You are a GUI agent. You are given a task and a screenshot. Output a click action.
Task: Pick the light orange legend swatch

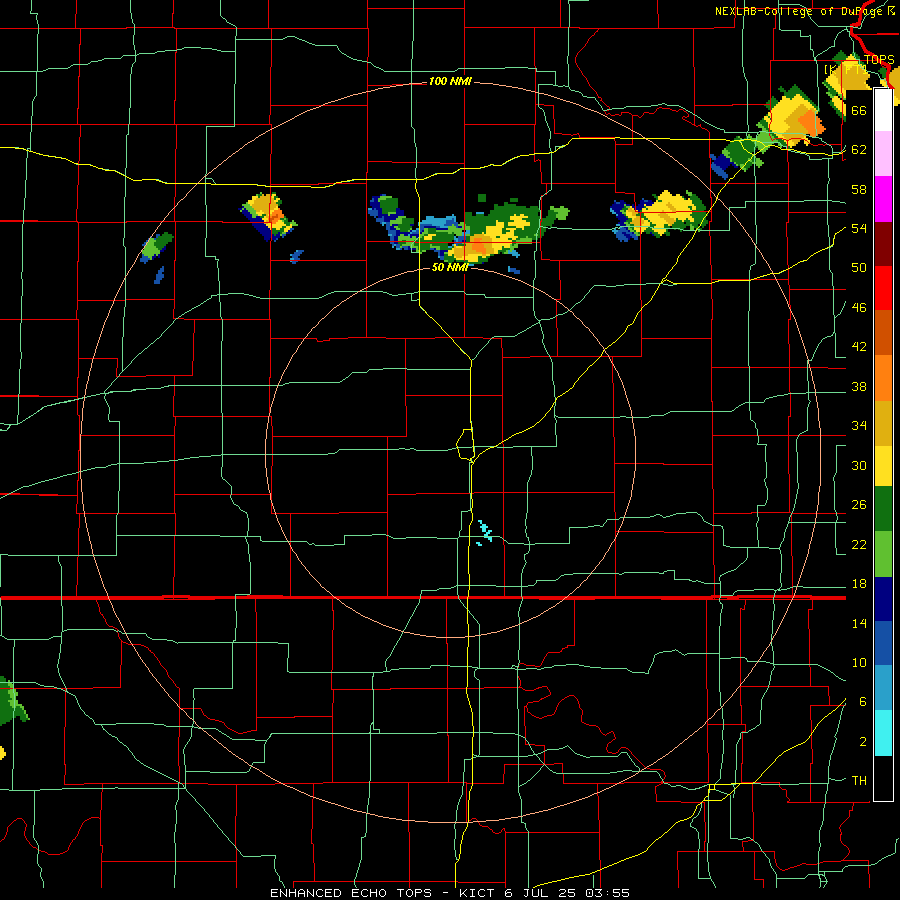pyautogui.click(x=883, y=378)
